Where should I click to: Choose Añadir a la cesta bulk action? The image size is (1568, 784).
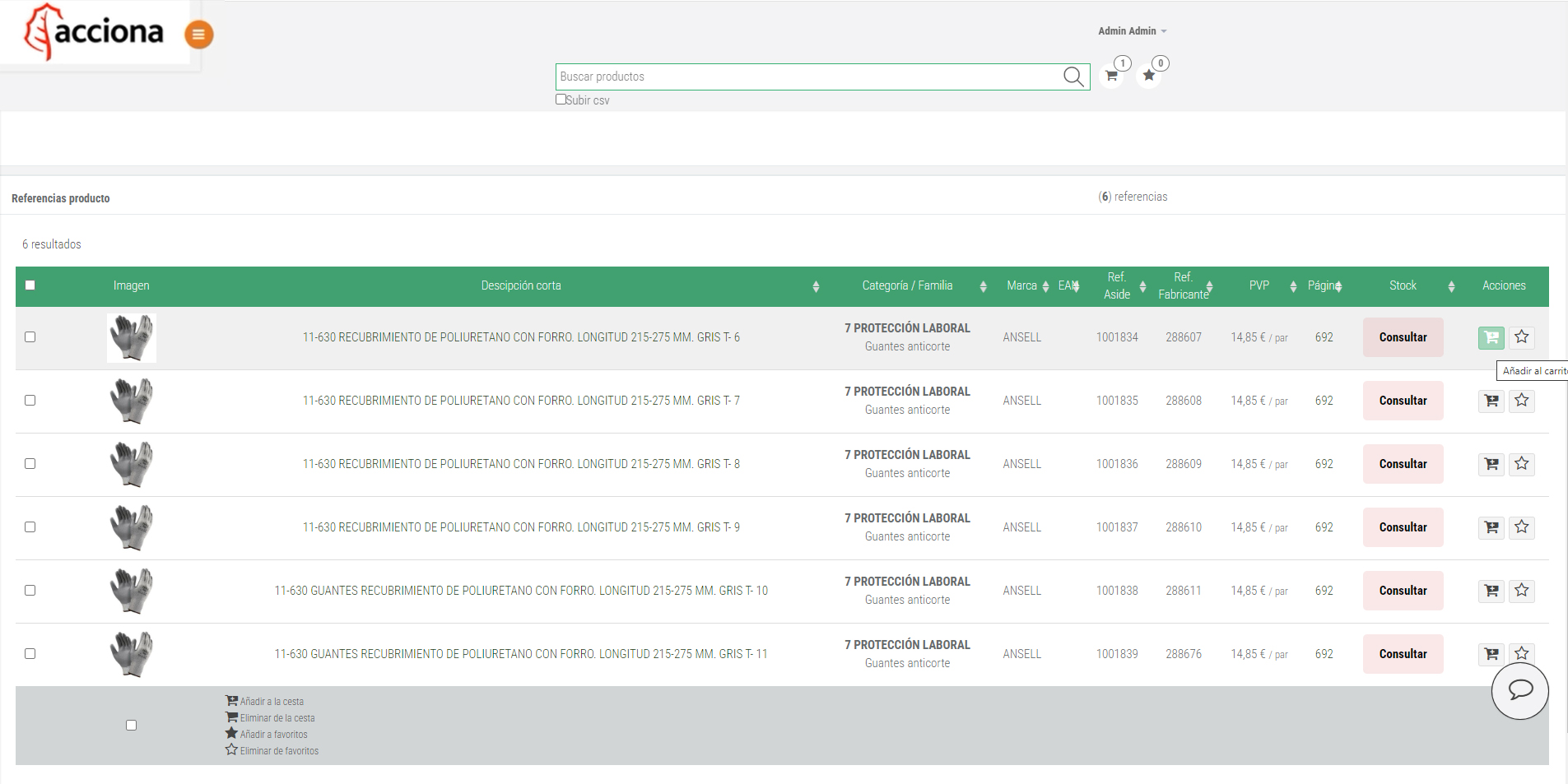click(271, 702)
